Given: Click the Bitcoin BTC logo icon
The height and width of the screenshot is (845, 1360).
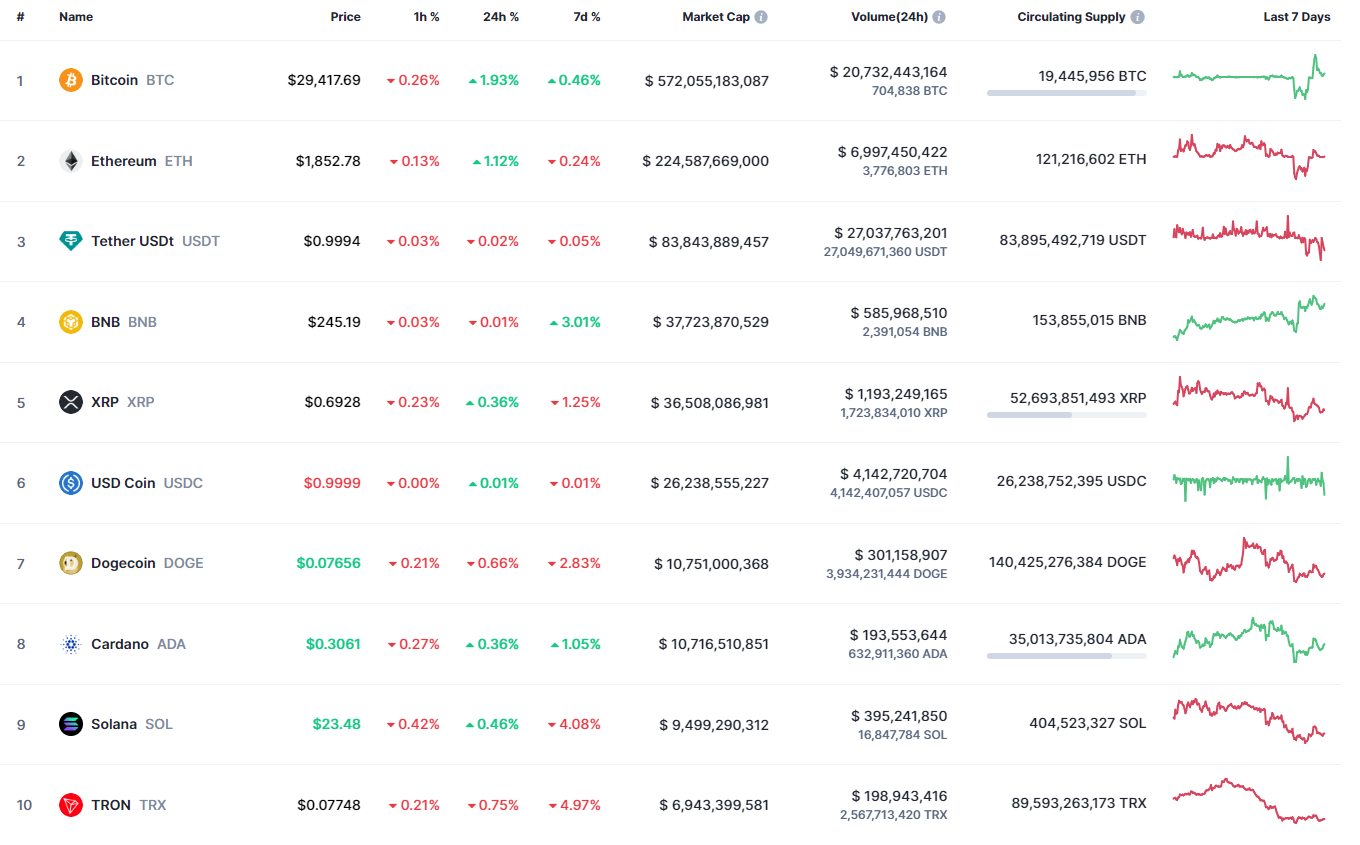Looking at the screenshot, I should click(70, 80).
